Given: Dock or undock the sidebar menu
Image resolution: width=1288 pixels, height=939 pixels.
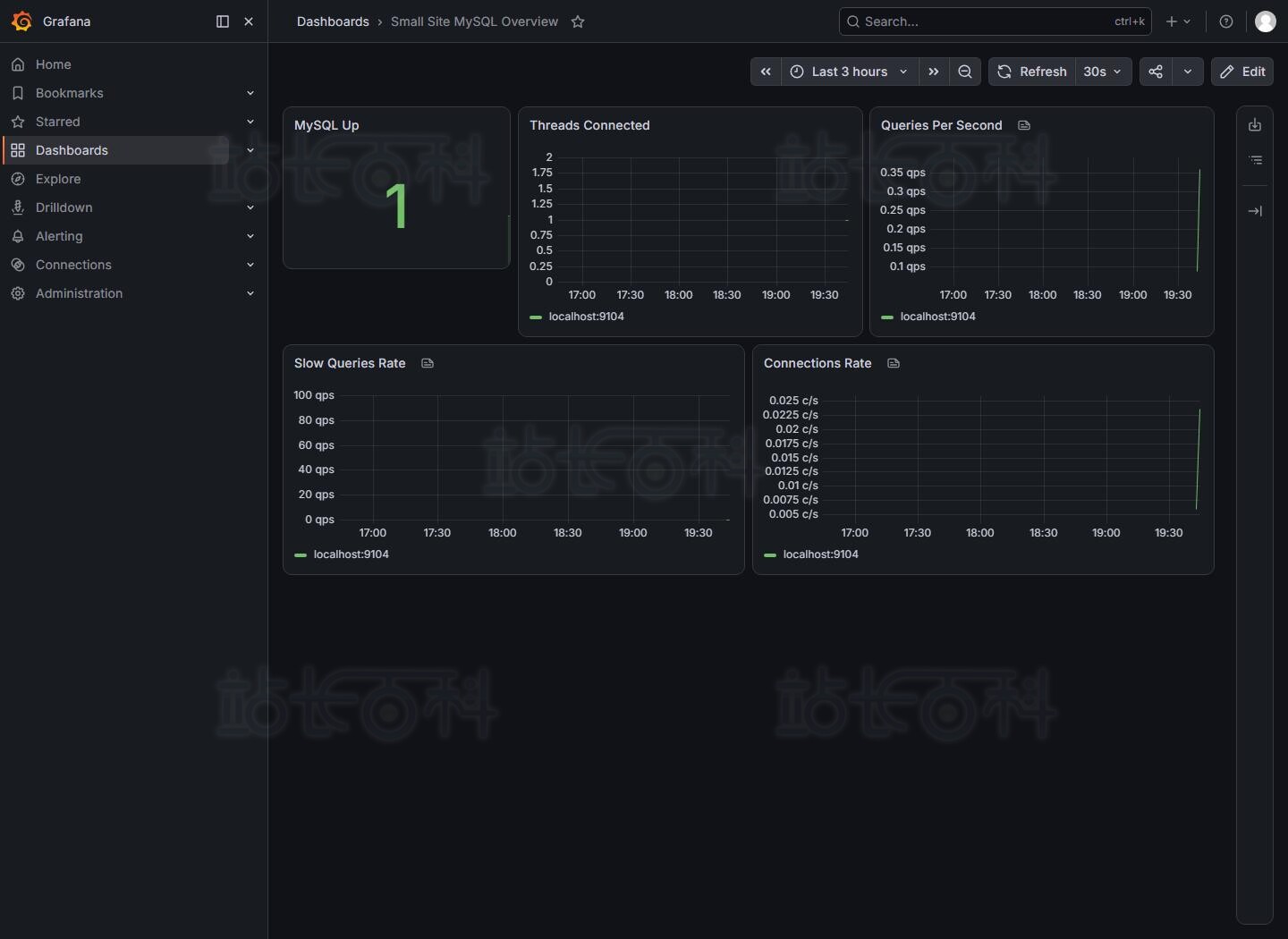Looking at the screenshot, I should [x=223, y=21].
